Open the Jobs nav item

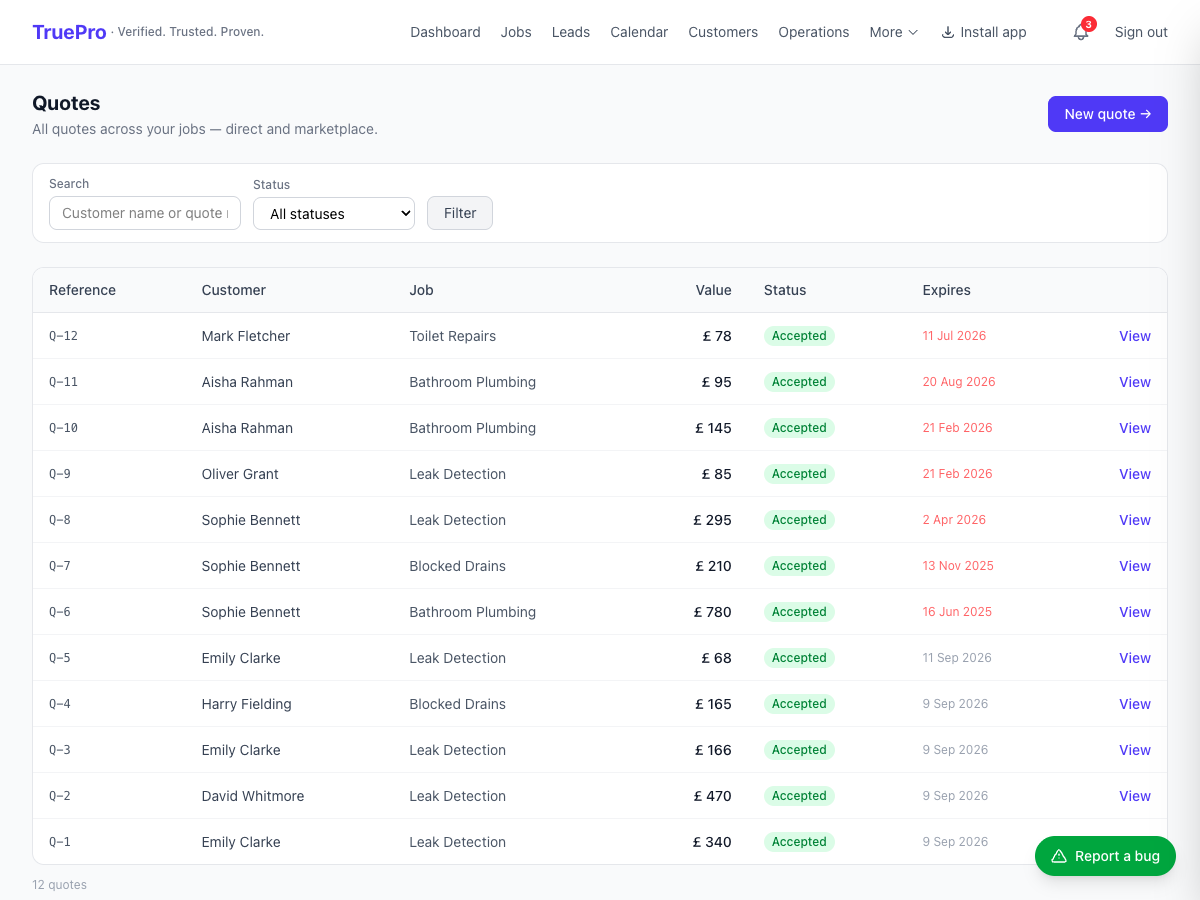coord(516,32)
